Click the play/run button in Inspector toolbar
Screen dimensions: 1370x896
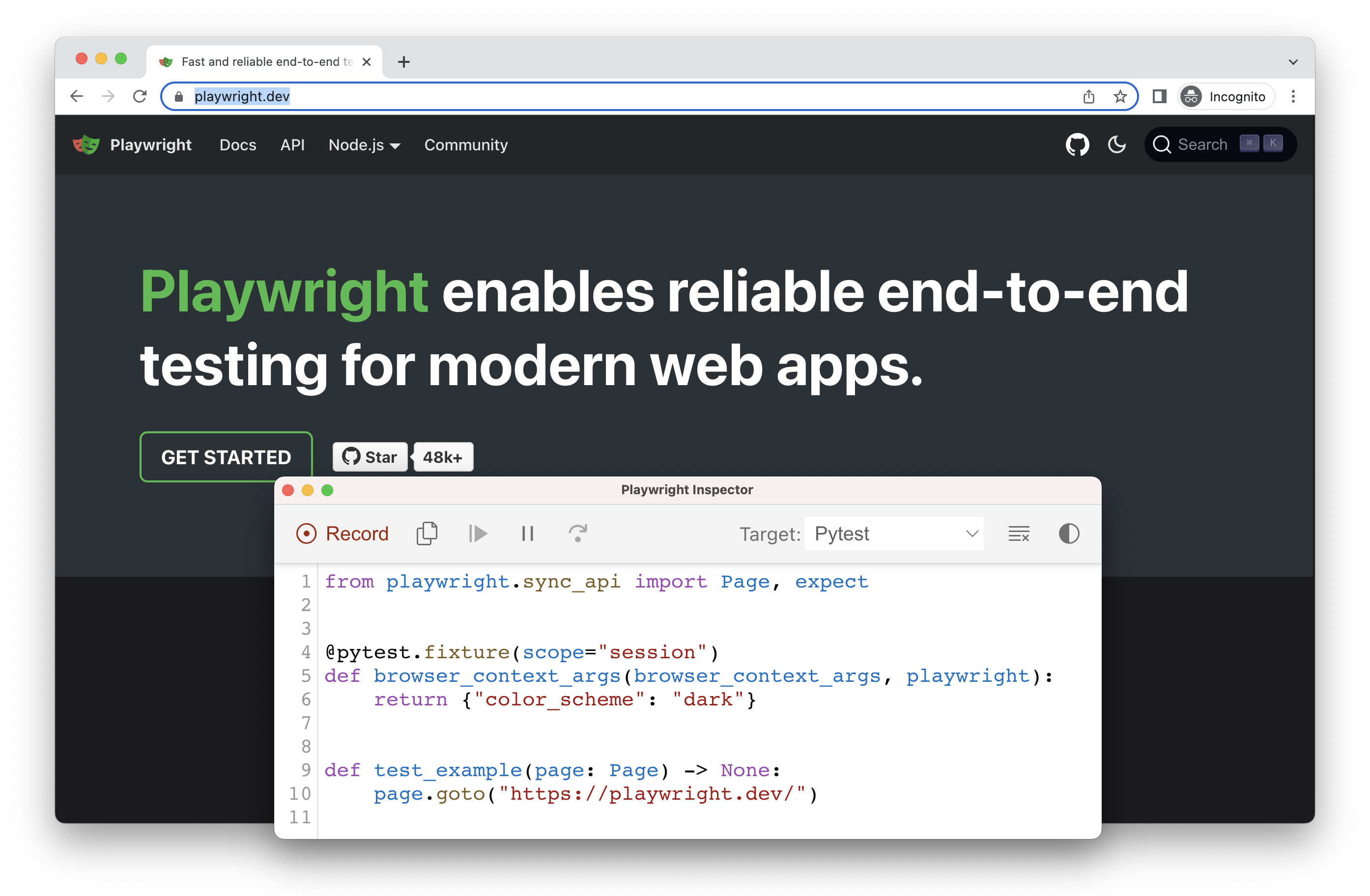pos(478,532)
